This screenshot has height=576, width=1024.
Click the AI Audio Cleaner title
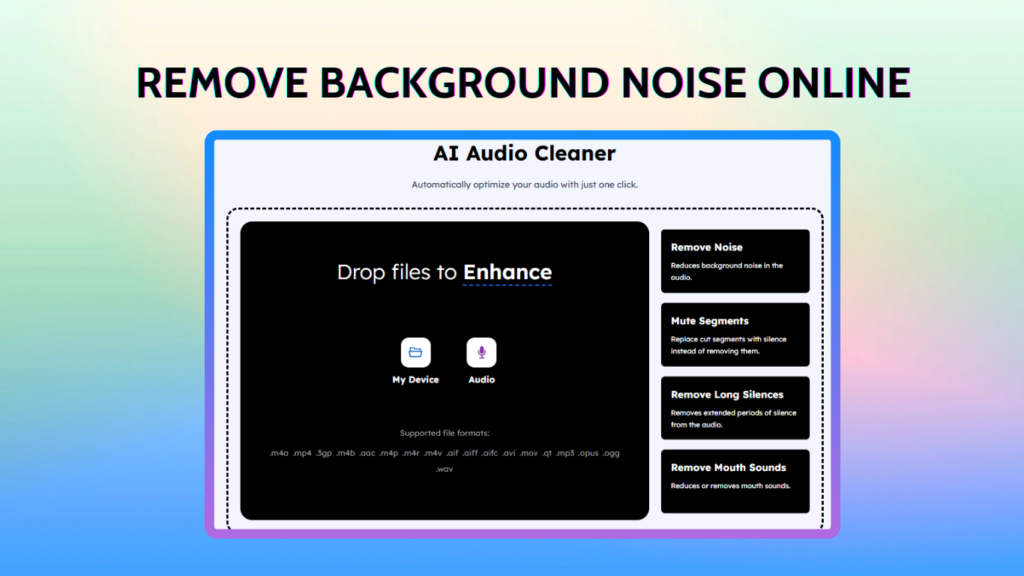[524, 154]
